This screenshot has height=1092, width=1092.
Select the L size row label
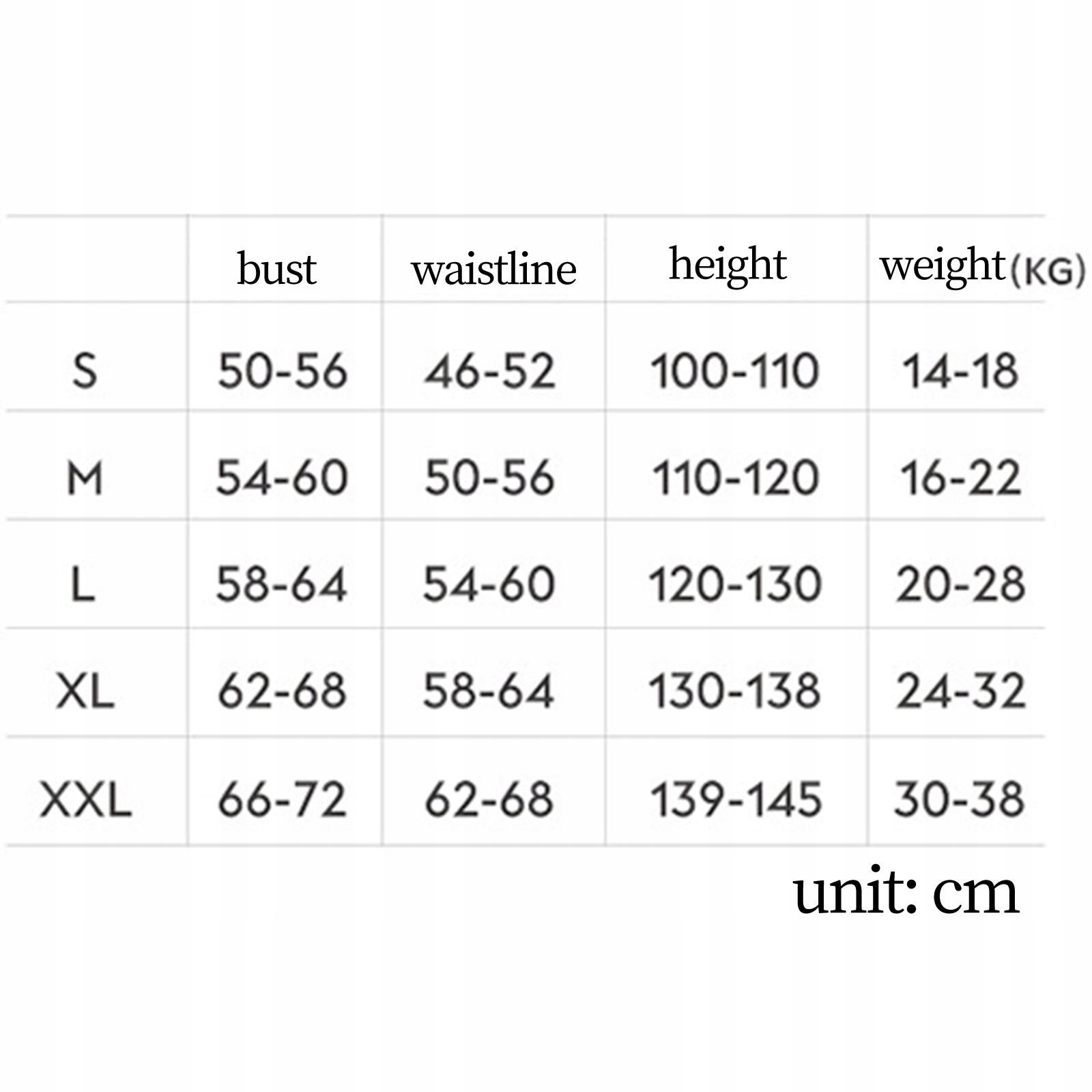[x=83, y=585]
